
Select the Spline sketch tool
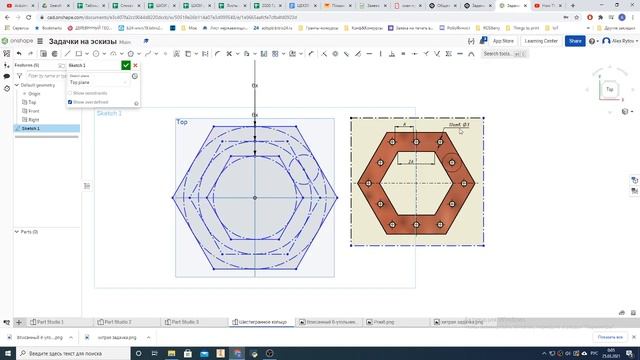pos(148,53)
